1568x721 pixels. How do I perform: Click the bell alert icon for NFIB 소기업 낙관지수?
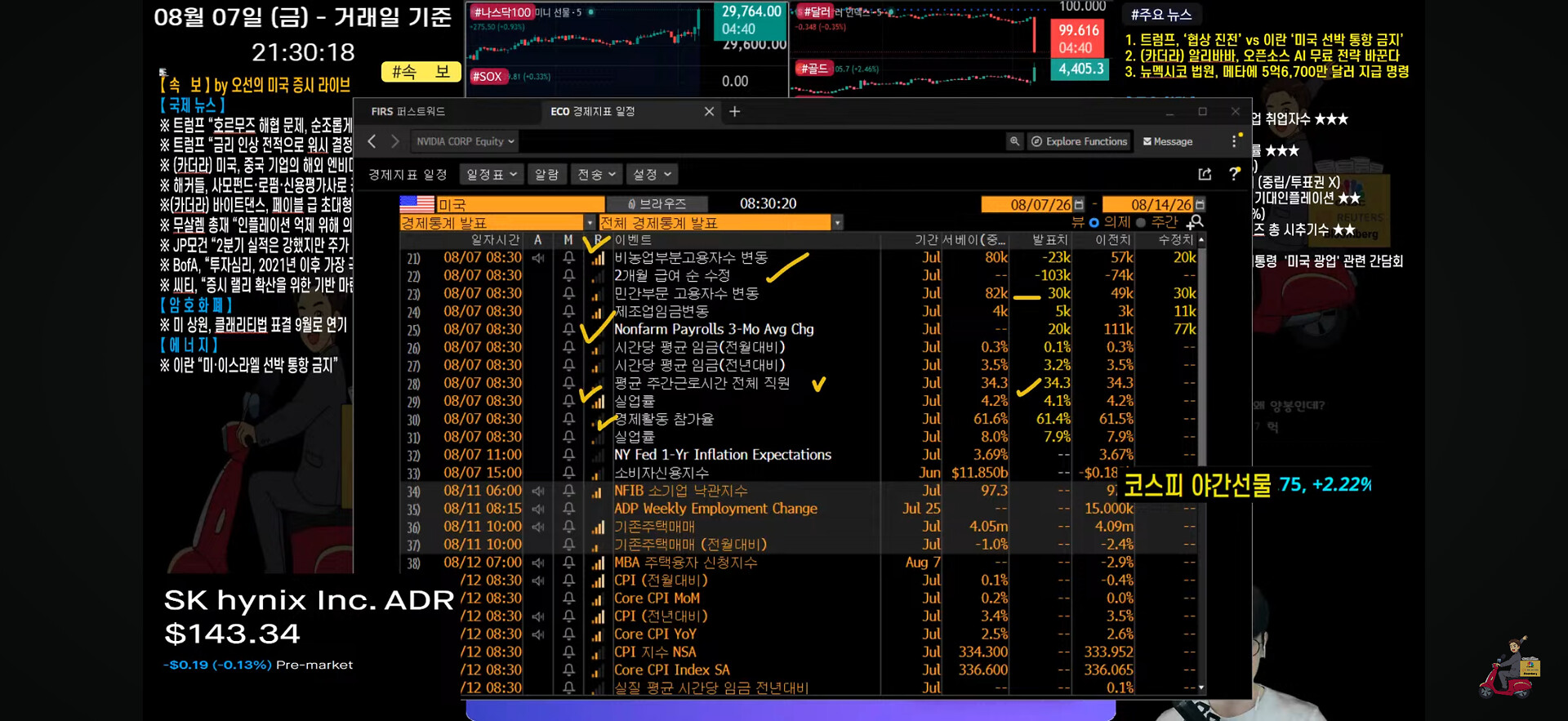[569, 491]
